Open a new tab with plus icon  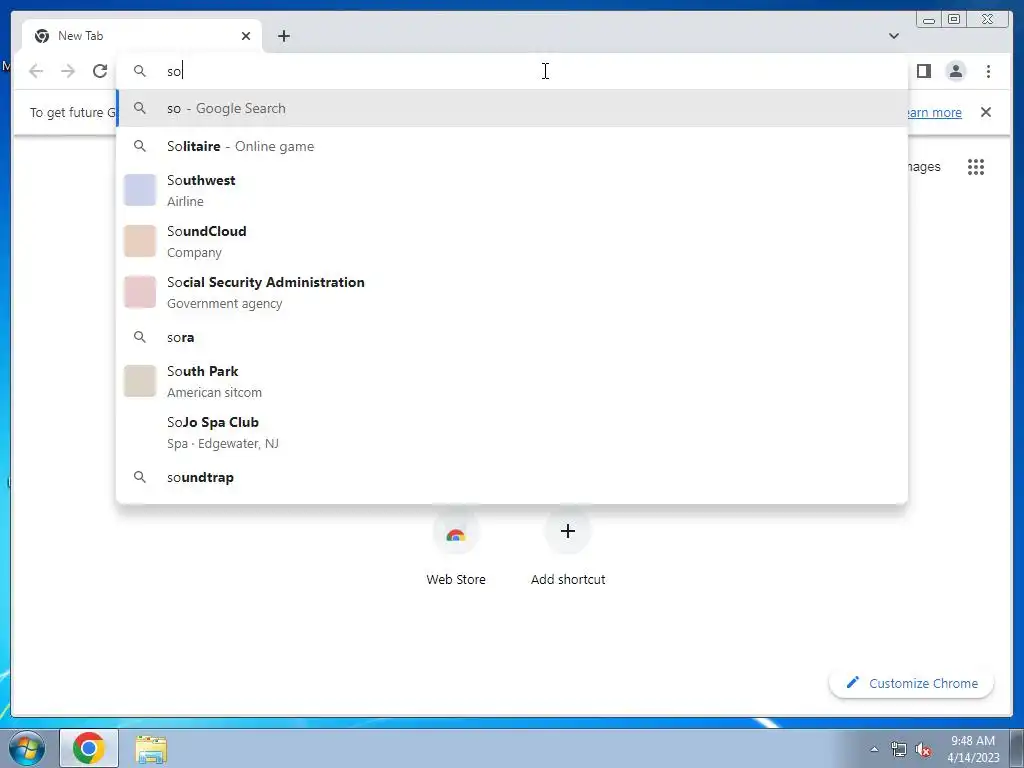[x=283, y=36]
